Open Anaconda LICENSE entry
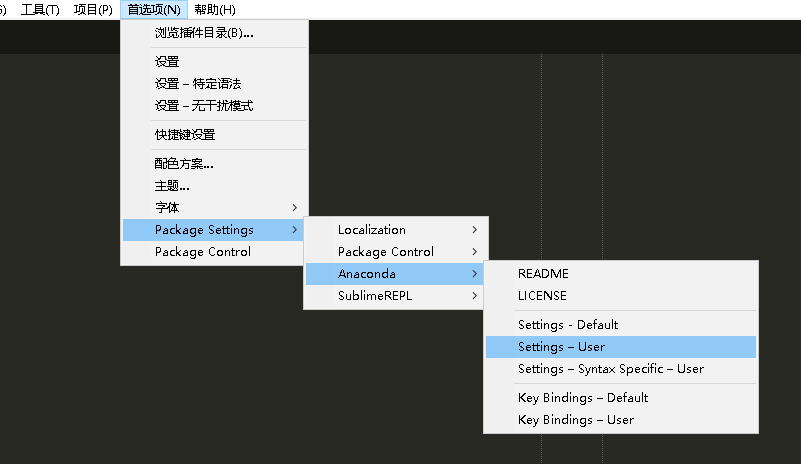 click(x=542, y=296)
